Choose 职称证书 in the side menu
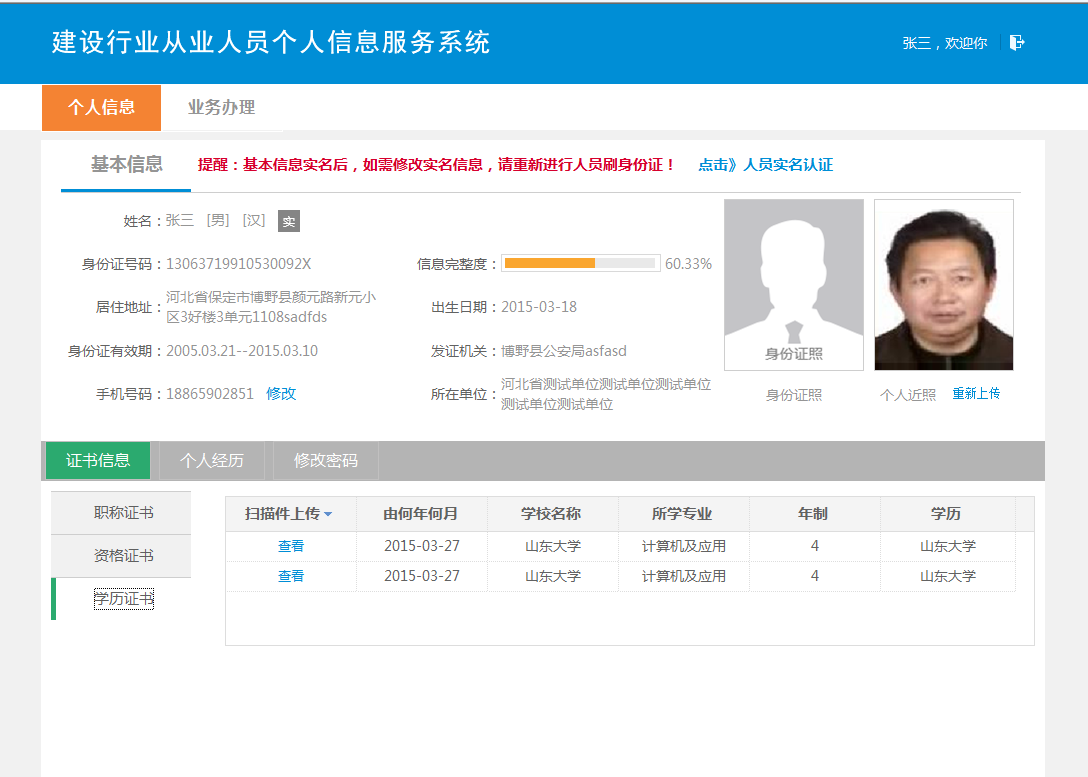The image size is (1088, 777). pyautogui.click(x=121, y=513)
